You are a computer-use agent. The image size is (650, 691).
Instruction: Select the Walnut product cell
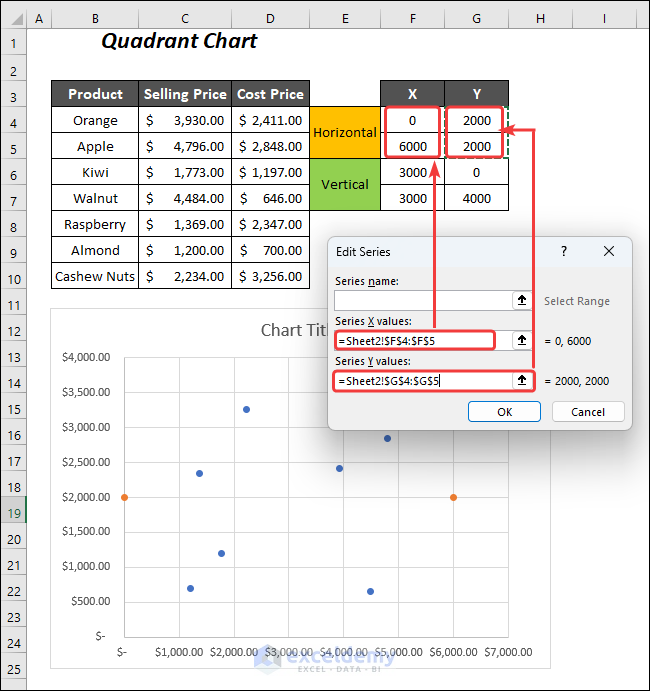pyautogui.click(x=95, y=198)
